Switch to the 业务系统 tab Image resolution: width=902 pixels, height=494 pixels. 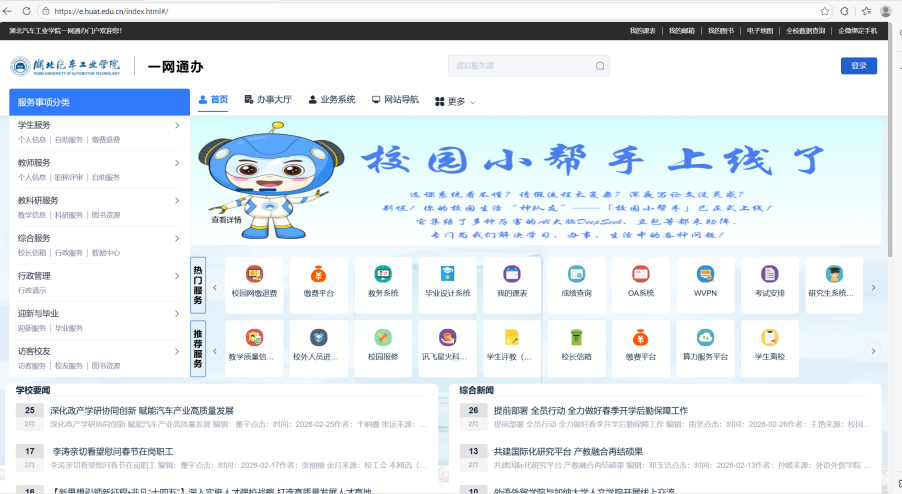pos(331,100)
